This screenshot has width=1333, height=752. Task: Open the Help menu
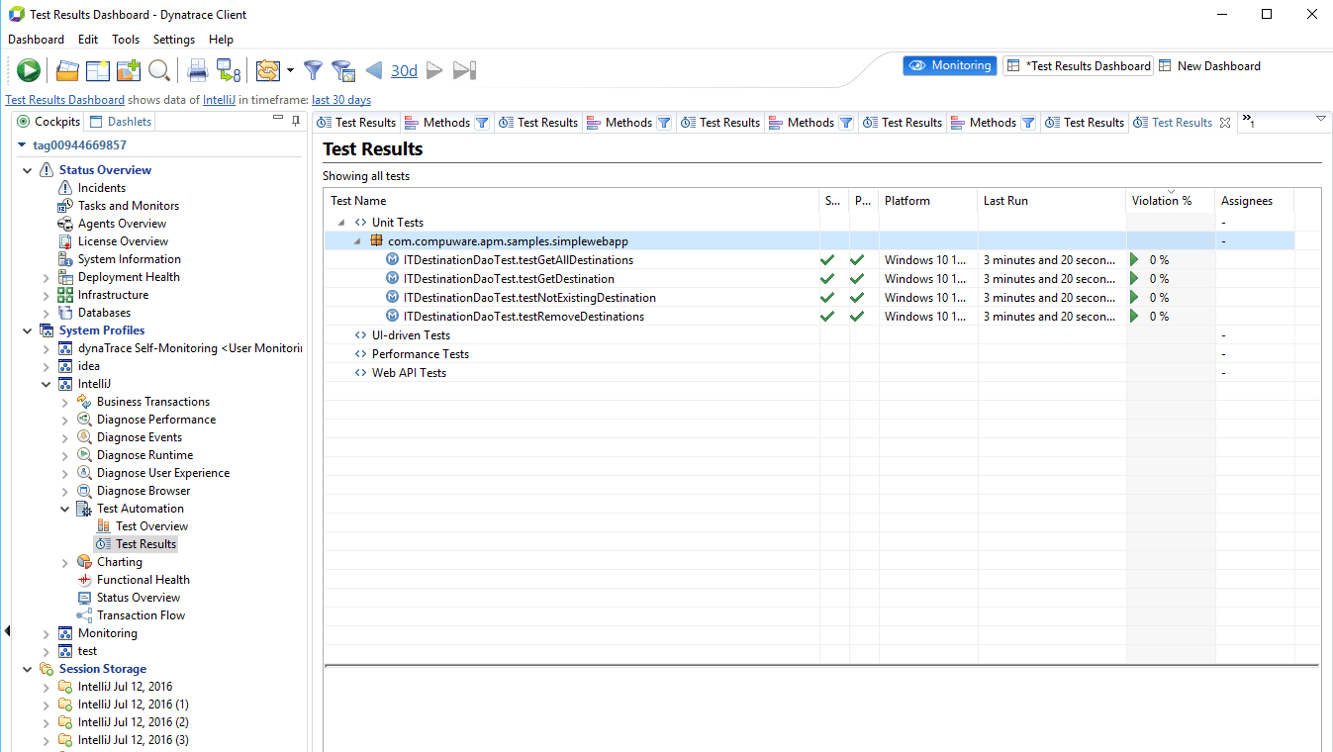221,39
